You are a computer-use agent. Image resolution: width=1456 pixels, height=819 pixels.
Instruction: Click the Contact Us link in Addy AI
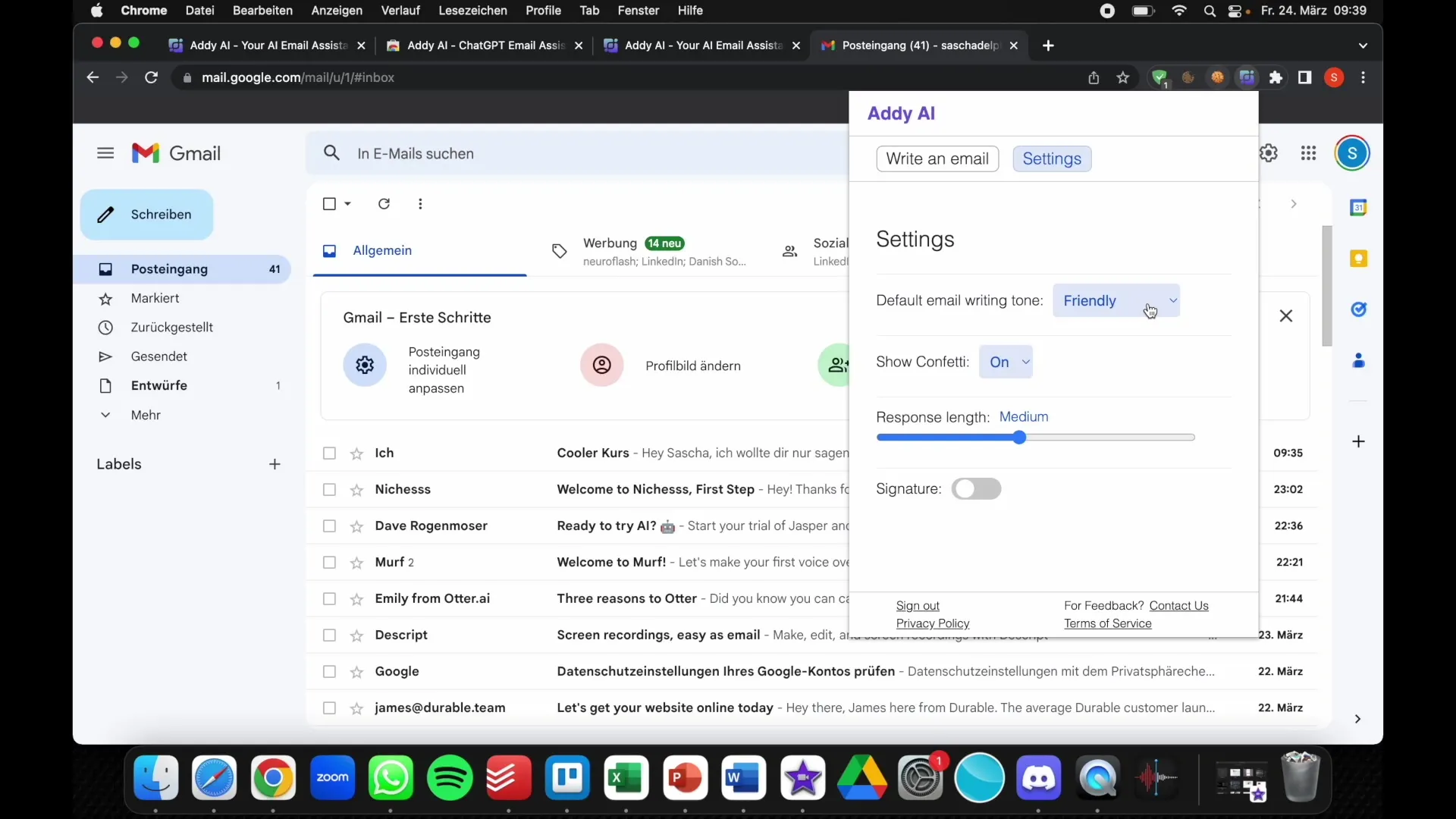(x=1179, y=605)
